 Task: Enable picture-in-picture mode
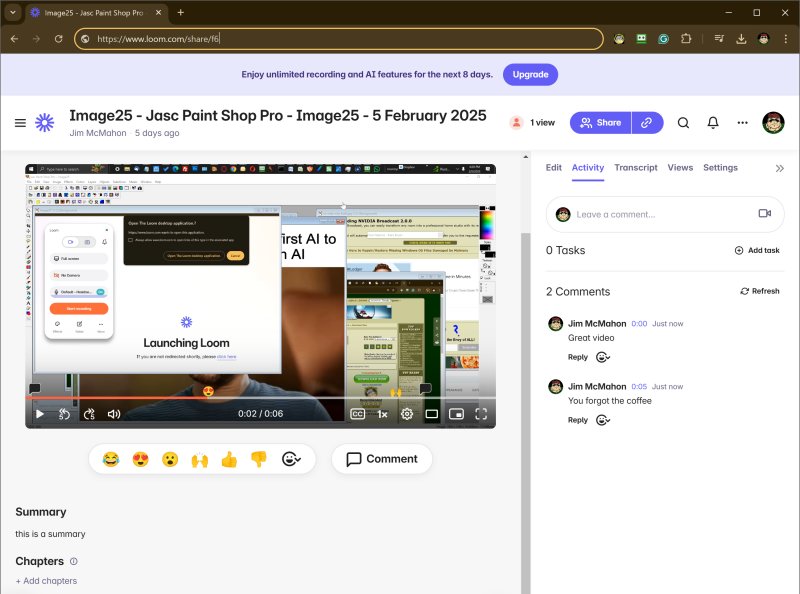click(456, 414)
